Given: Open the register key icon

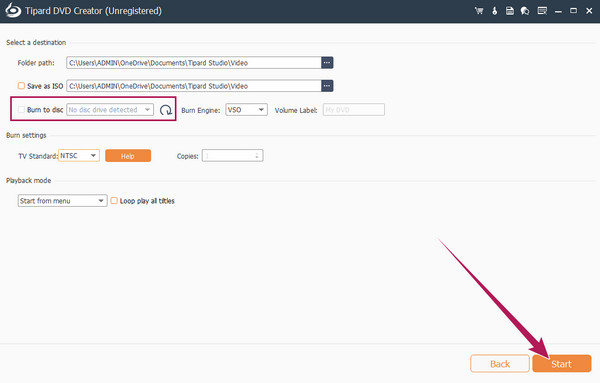Looking at the screenshot, I should coord(494,11).
